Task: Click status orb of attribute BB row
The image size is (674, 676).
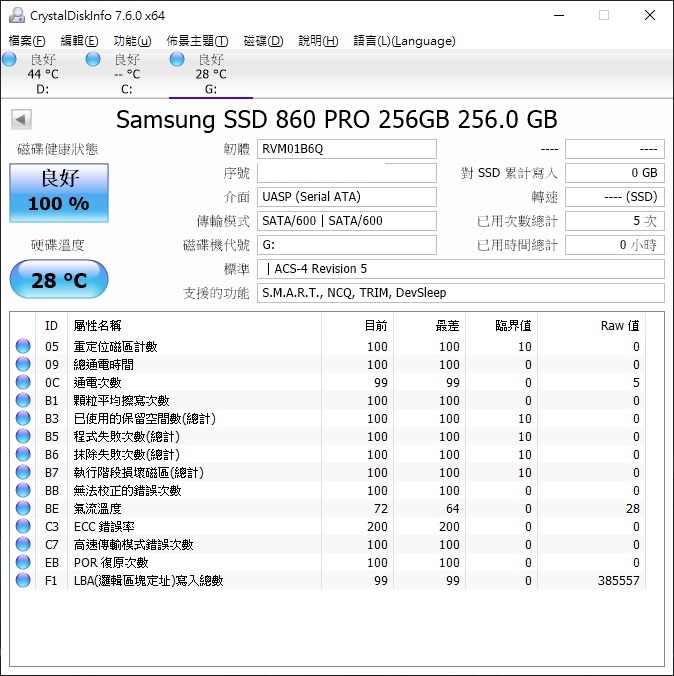Action: pos(23,490)
